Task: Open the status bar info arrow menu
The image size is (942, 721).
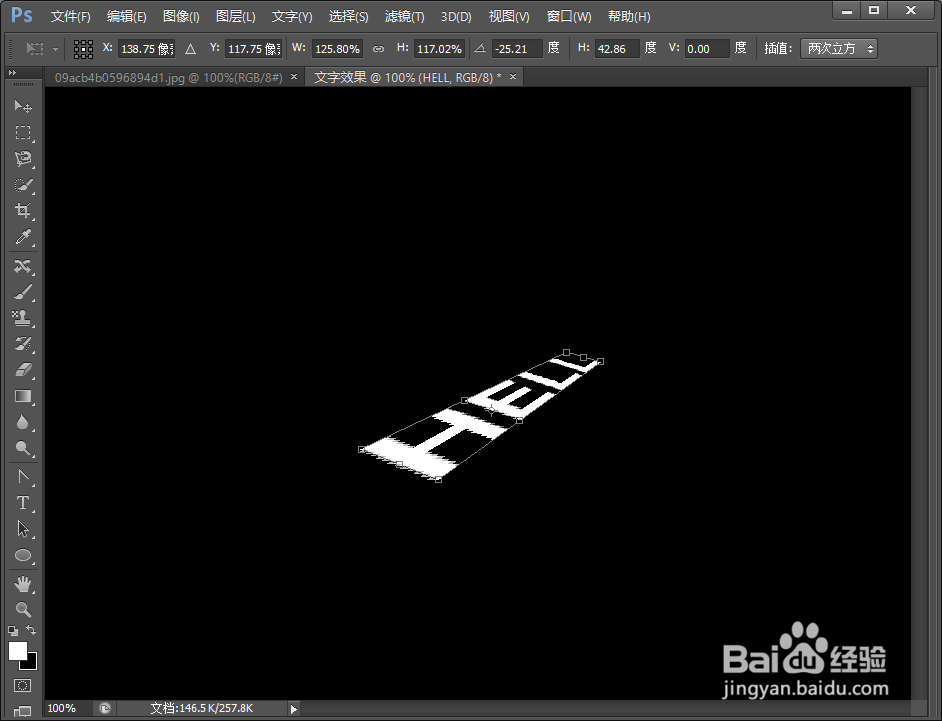Action: coord(293,709)
